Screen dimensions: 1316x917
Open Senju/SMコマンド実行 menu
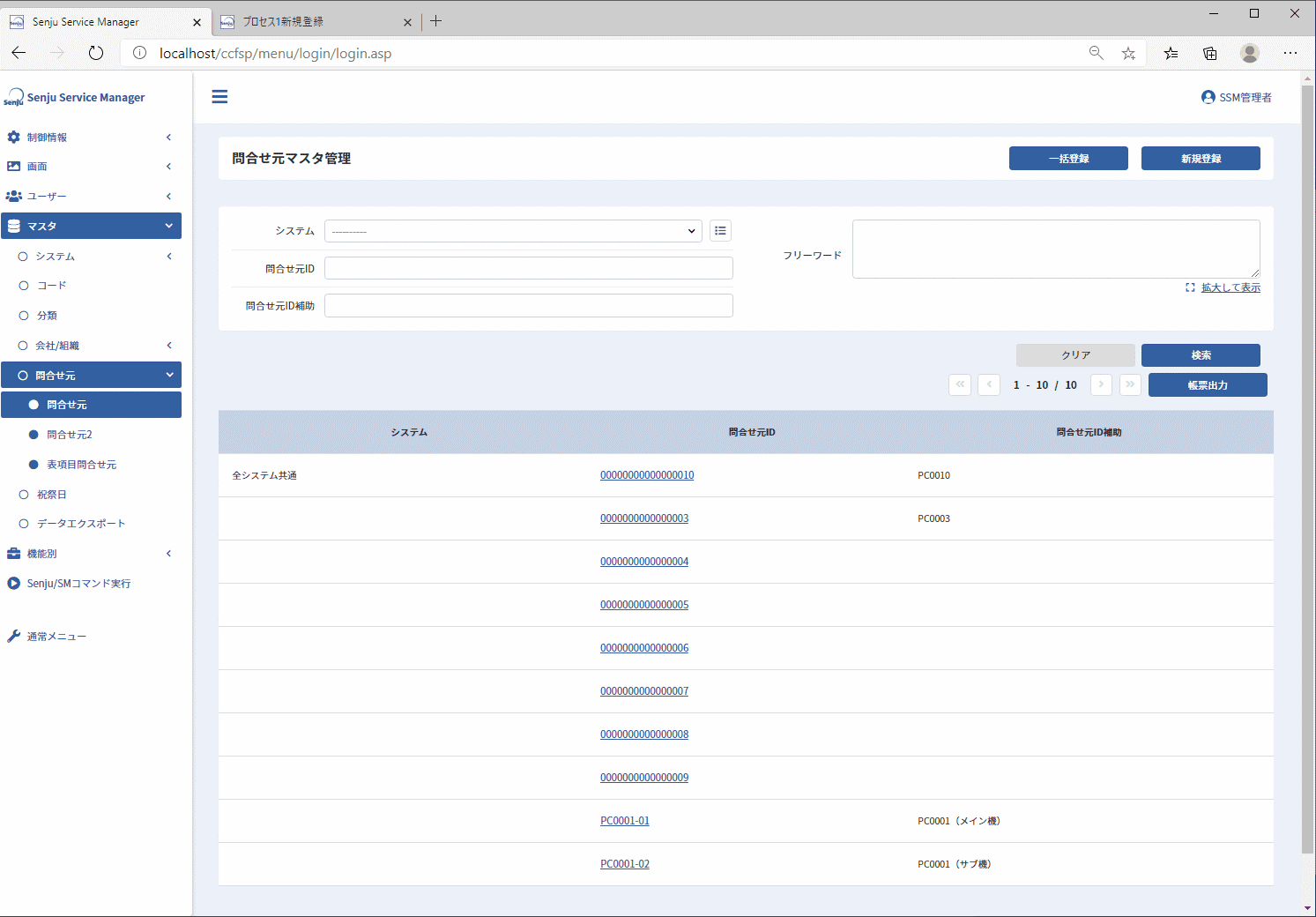[91, 584]
